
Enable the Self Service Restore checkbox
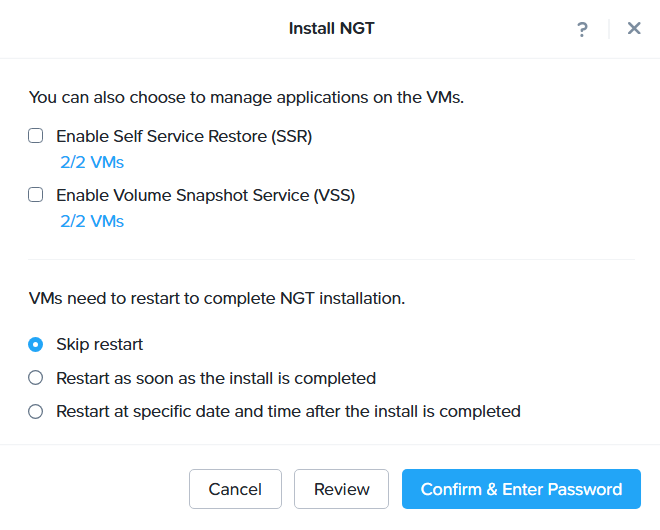pyautogui.click(x=36, y=137)
